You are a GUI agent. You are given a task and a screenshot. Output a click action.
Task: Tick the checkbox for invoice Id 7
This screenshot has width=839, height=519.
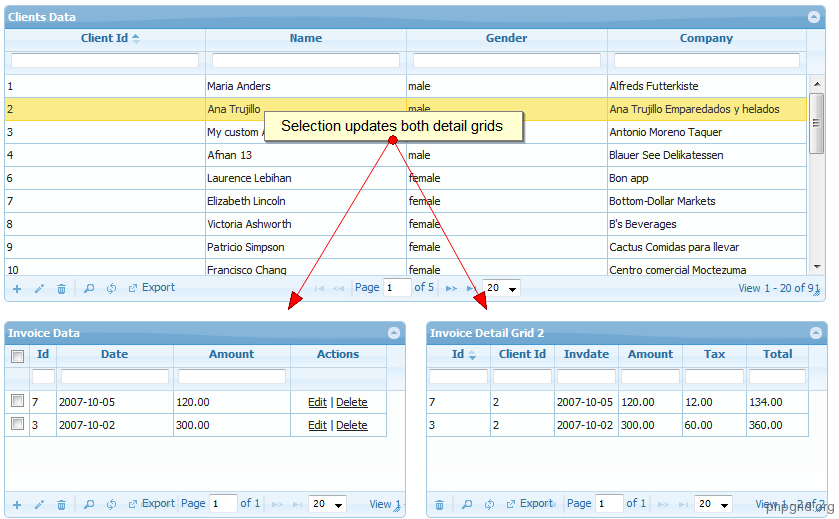17,401
